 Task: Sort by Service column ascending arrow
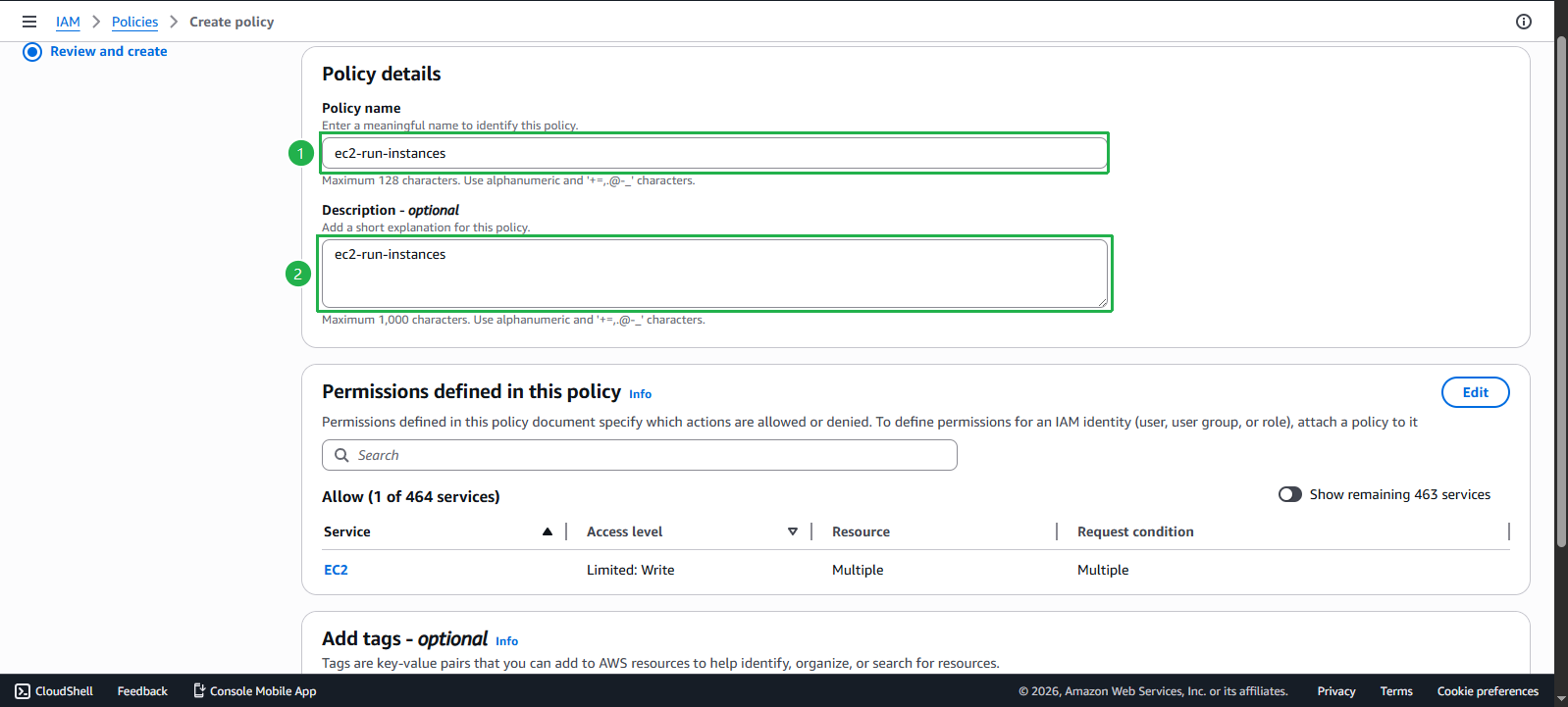tap(548, 531)
